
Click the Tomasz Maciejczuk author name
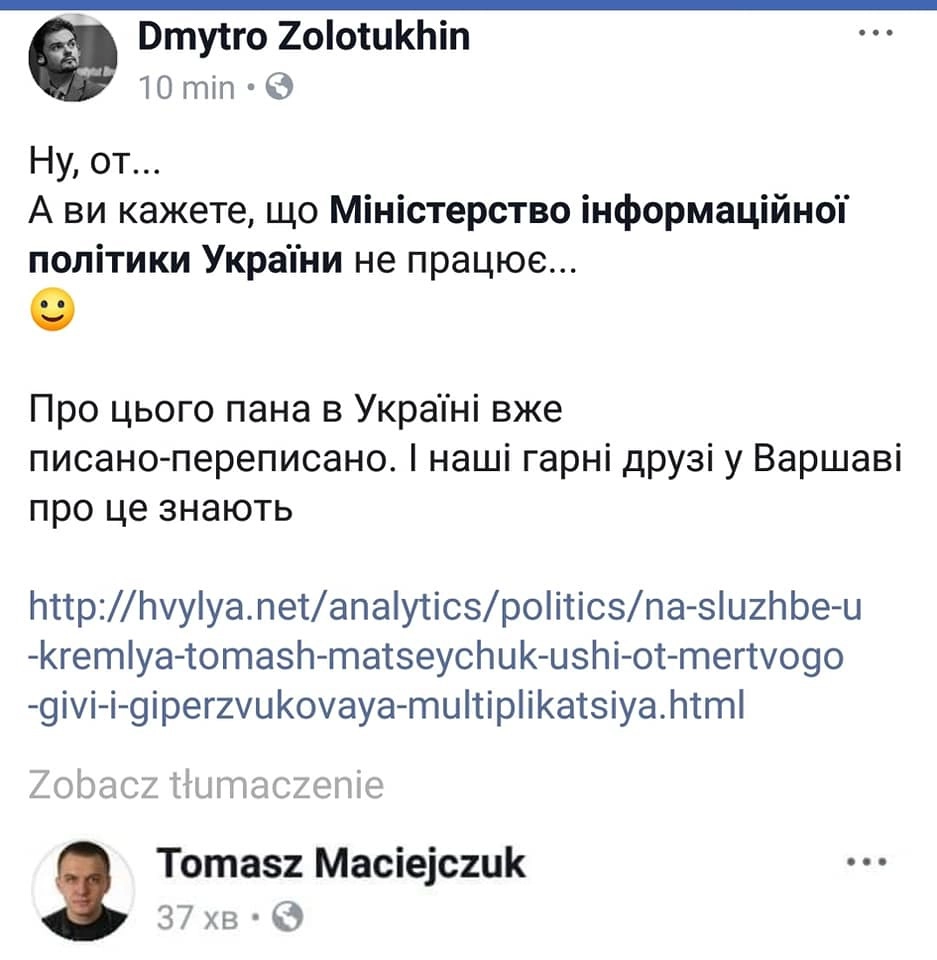(341, 863)
